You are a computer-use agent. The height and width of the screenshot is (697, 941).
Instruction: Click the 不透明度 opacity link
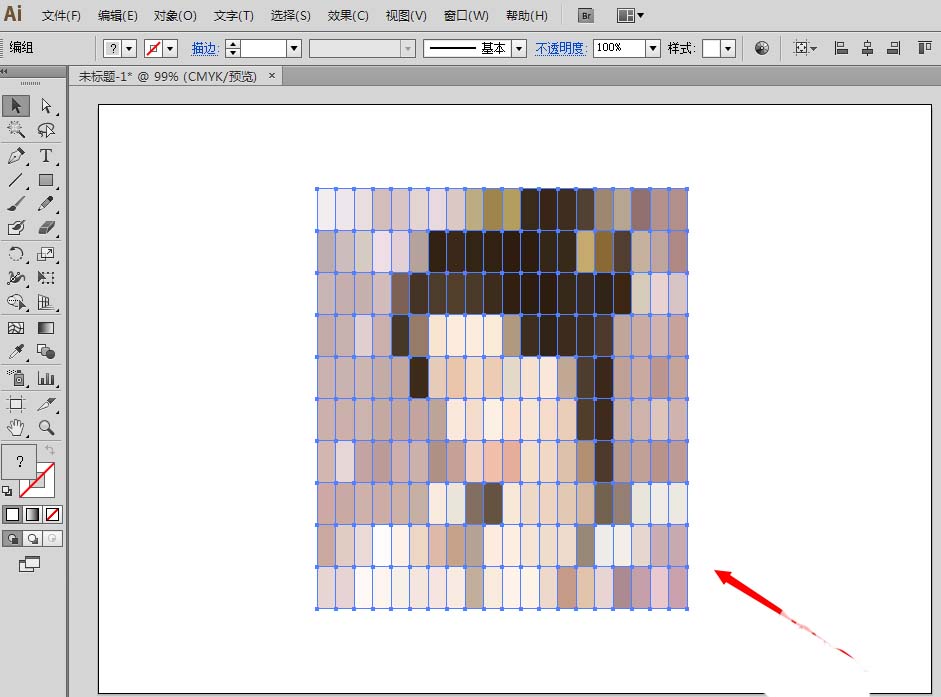click(561, 48)
